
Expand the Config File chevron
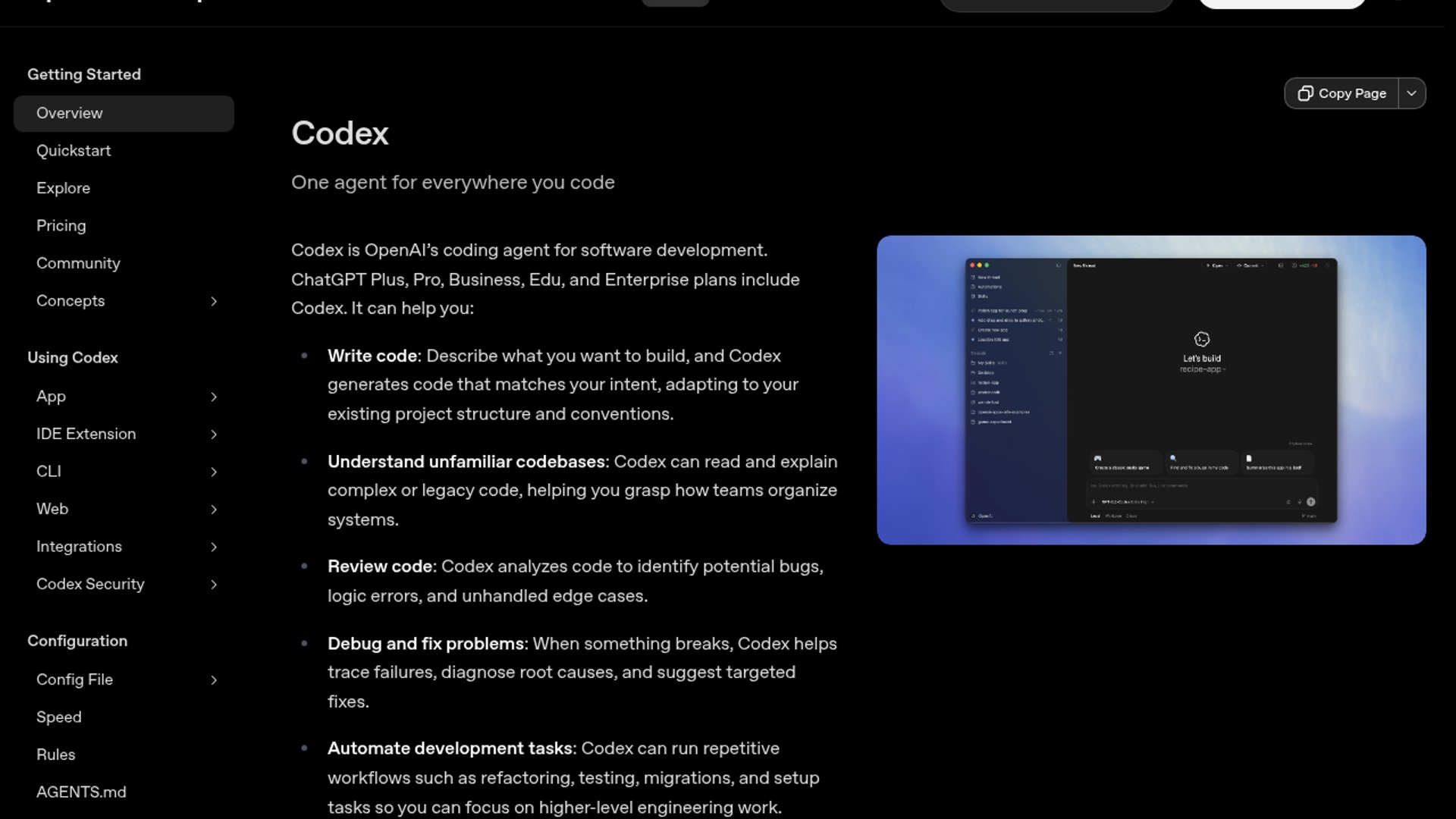(214, 680)
